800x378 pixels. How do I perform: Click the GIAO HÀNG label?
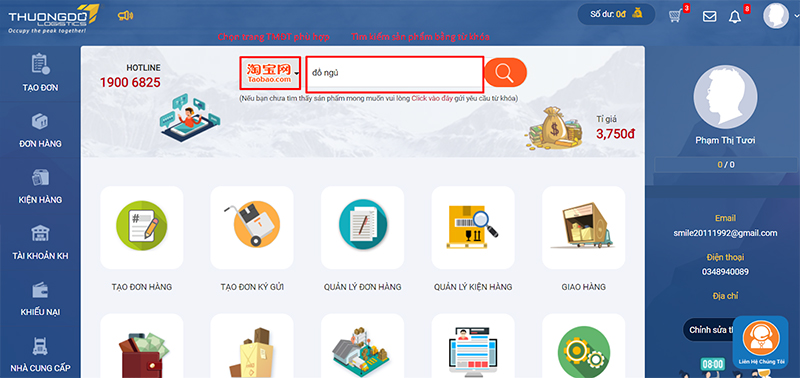[x=584, y=287]
